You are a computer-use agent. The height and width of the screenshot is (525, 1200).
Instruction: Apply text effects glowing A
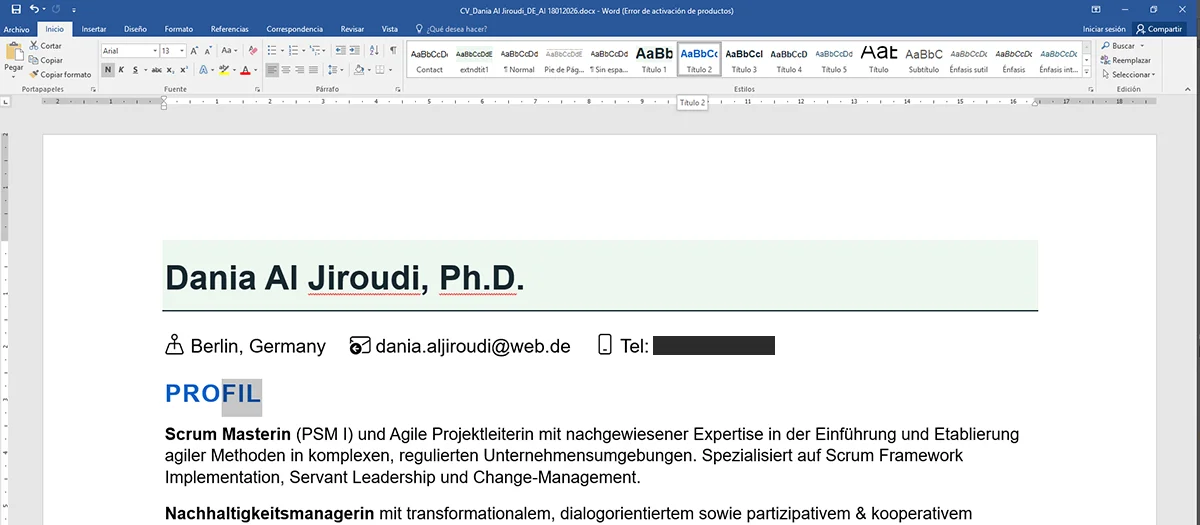pos(203,70)
